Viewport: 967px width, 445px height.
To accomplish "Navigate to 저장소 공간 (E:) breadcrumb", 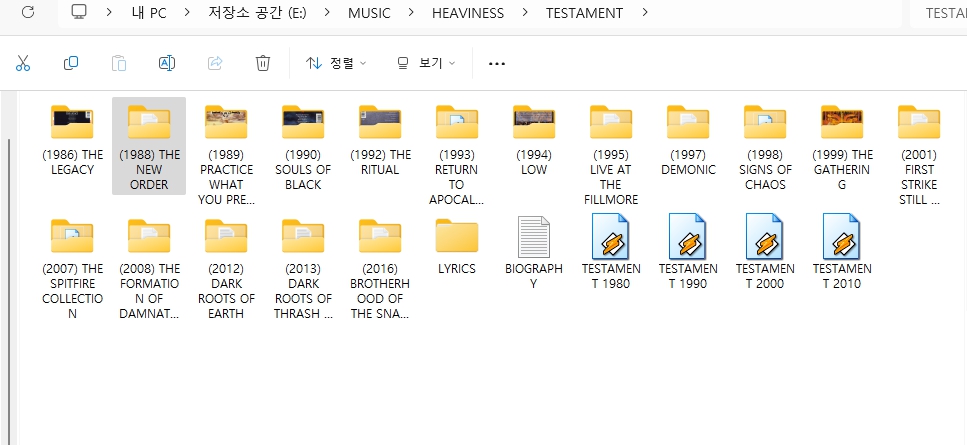I will coord(258,13).
